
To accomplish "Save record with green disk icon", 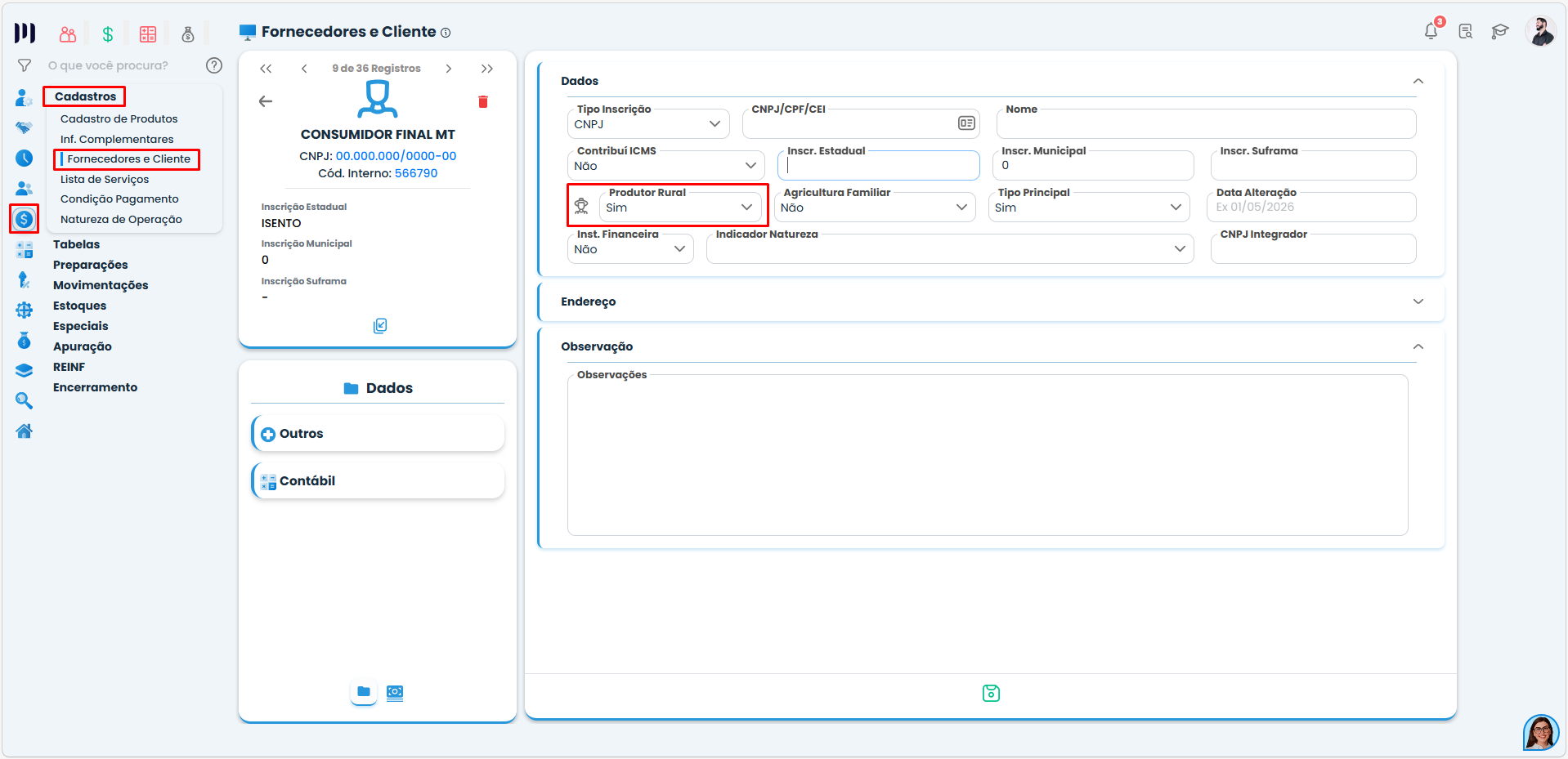I will pyautogui.click(x=991, y=693).
